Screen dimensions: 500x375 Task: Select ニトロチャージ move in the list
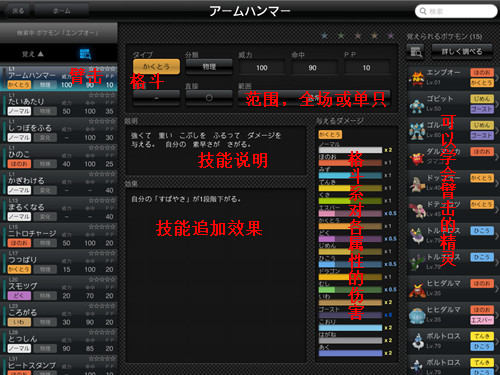tap(59, 237)
